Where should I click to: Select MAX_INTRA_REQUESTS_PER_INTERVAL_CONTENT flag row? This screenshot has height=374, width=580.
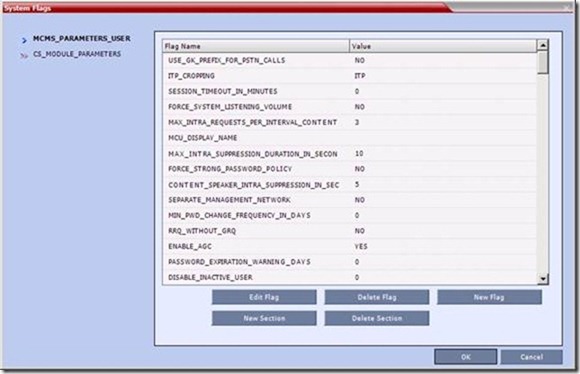(350, 122)
